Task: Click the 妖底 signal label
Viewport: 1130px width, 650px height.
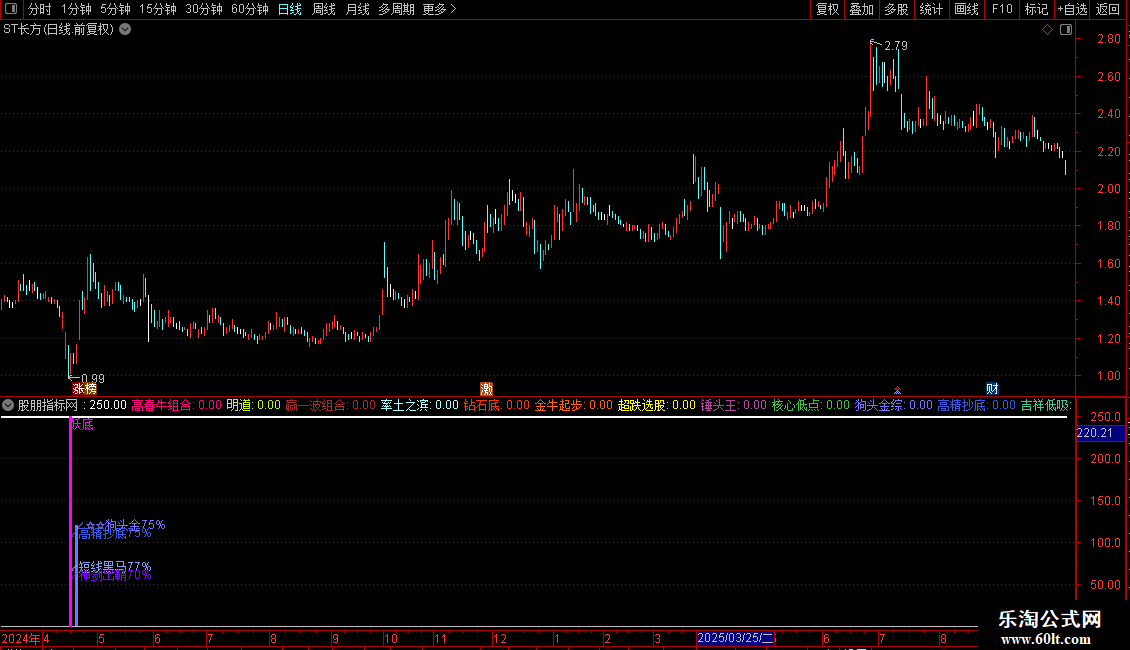Action: point(82,425)
